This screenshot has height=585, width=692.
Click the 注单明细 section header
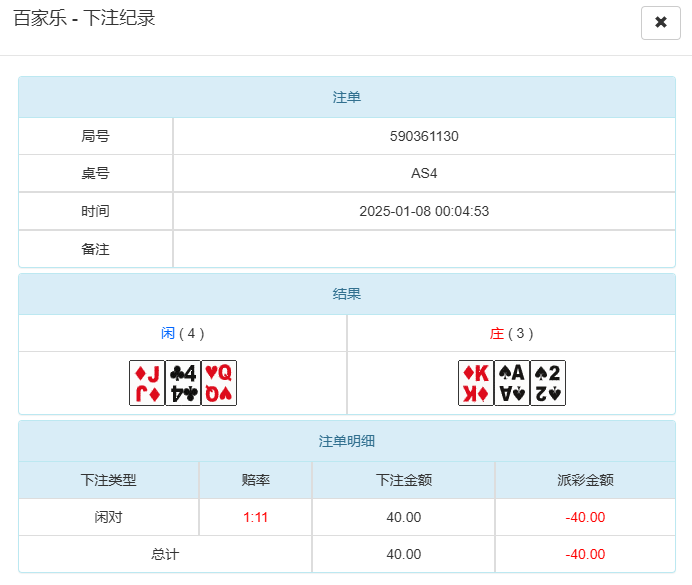point(346,441)
